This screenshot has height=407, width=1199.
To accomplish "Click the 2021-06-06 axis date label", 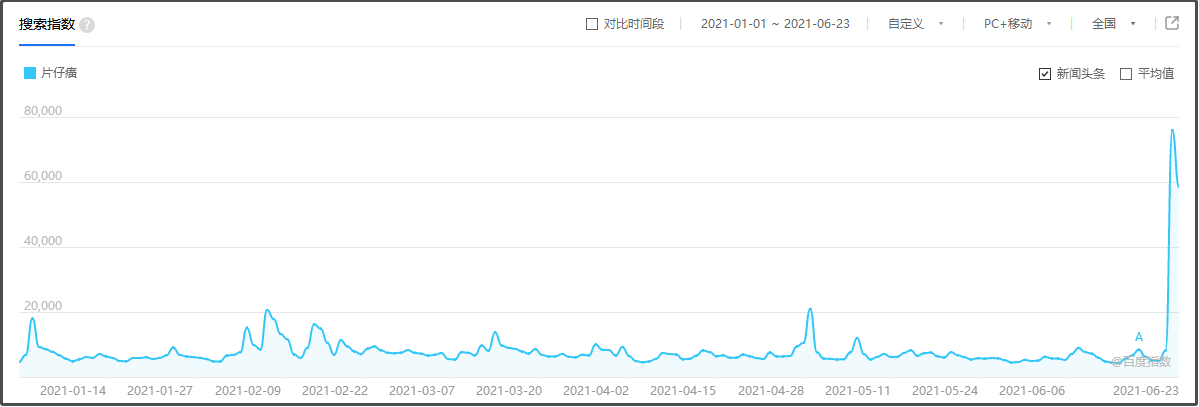I will 1032,390.
